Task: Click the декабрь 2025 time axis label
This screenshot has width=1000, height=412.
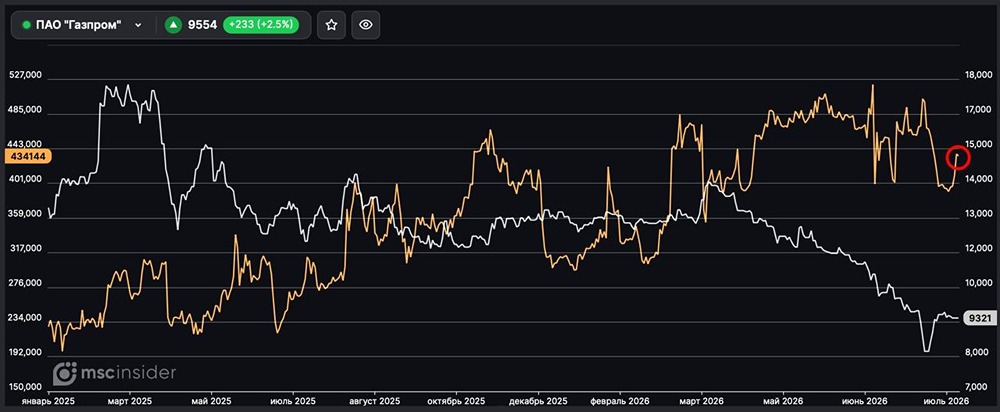Action: click(x=538, y=401)
